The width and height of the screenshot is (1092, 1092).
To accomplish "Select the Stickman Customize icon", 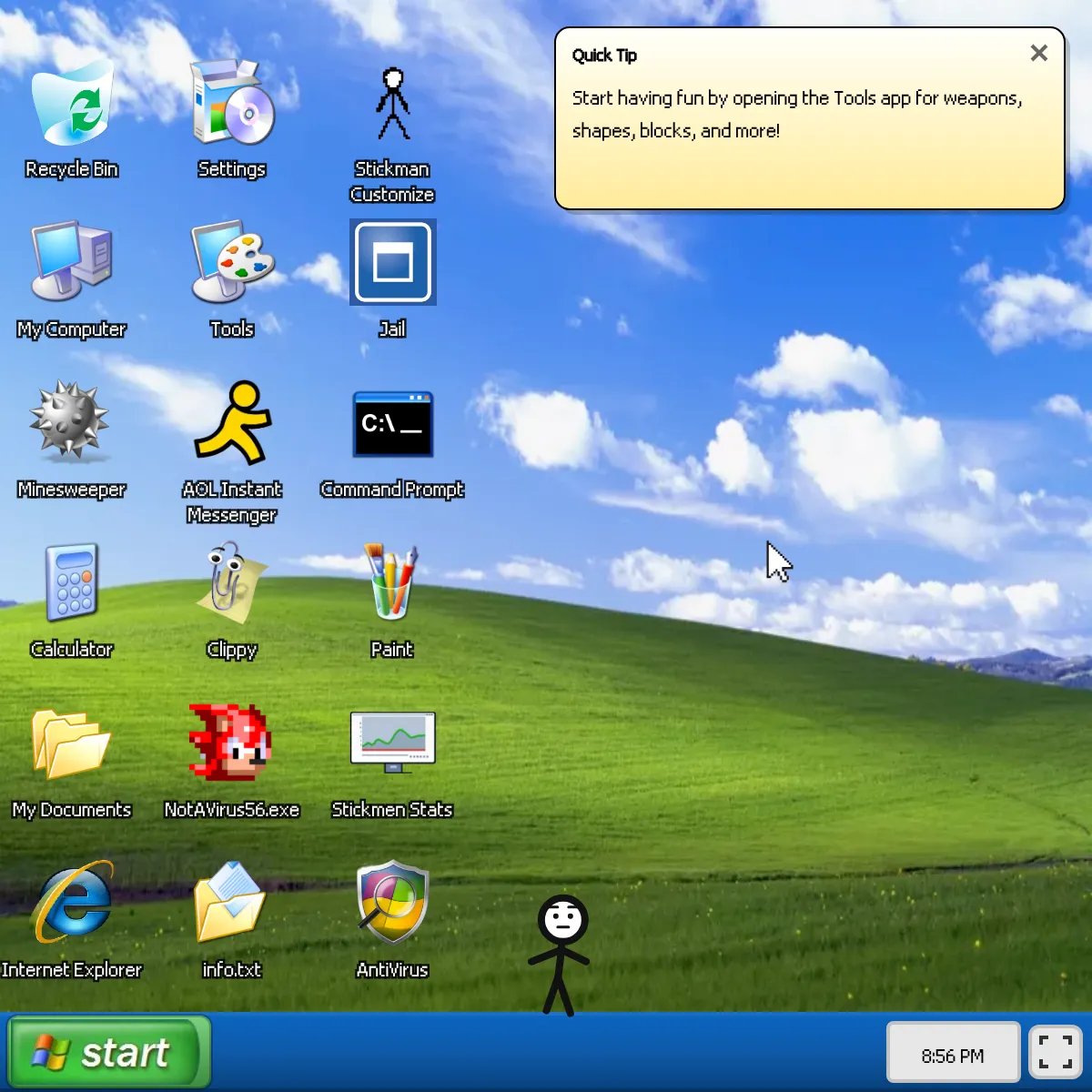I will point(393,105).
